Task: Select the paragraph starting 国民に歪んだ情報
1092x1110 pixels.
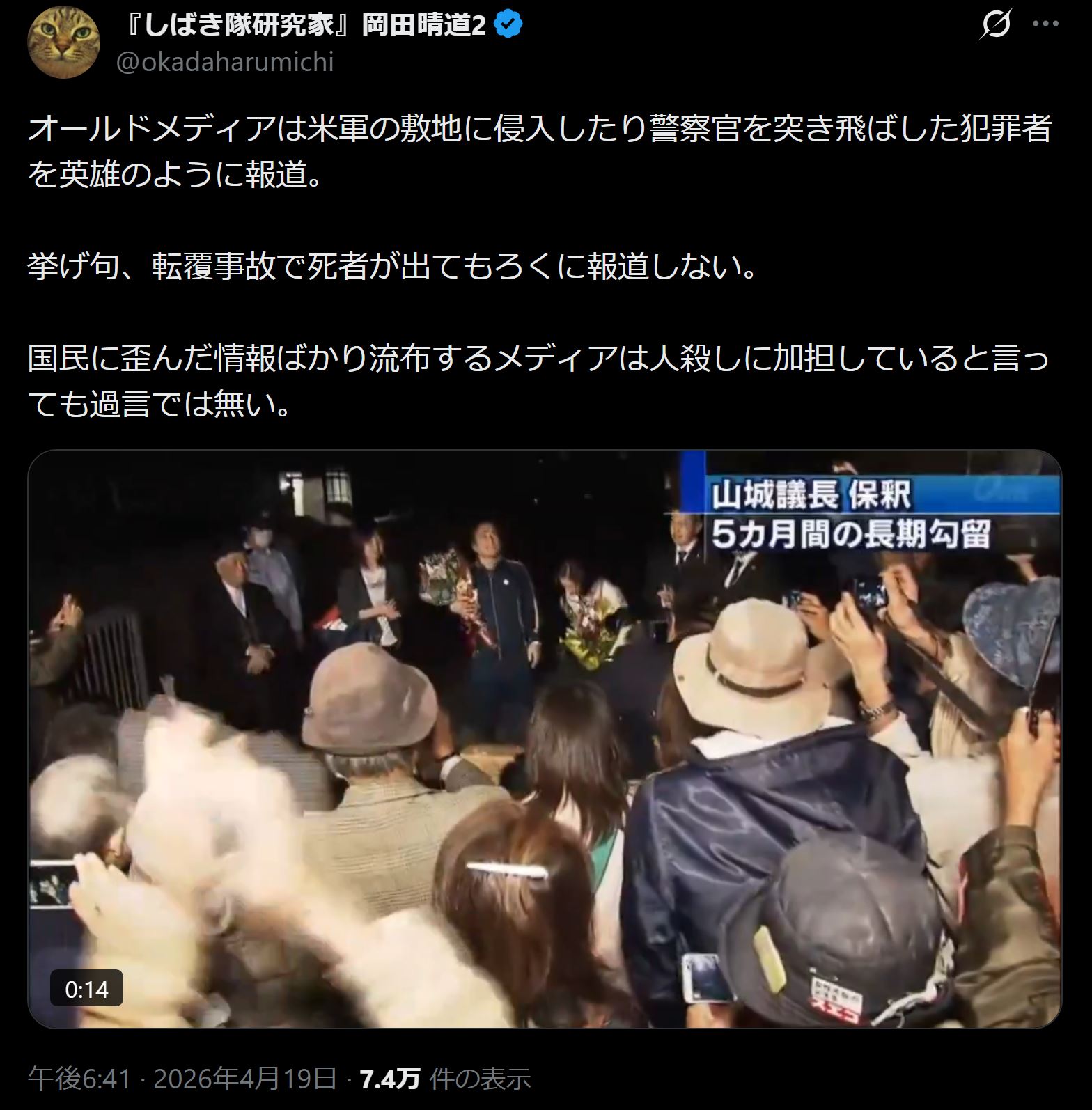Action: point(538,382)
